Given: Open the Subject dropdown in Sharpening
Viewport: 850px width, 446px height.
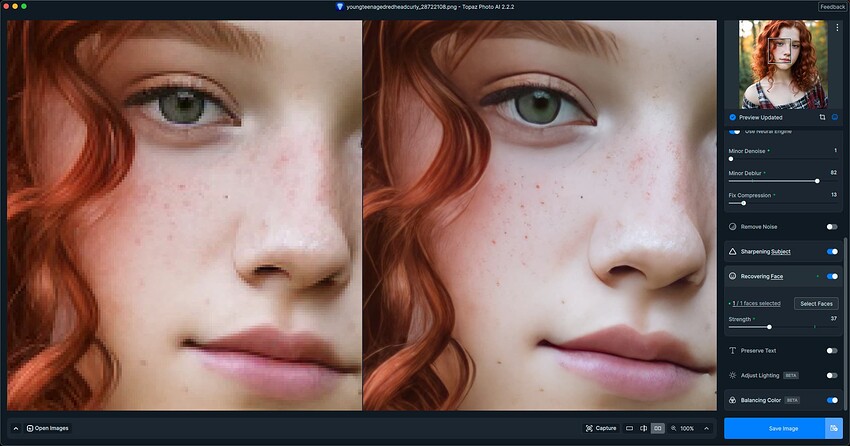Looking at the screenshot, I should tap(780, 252).
